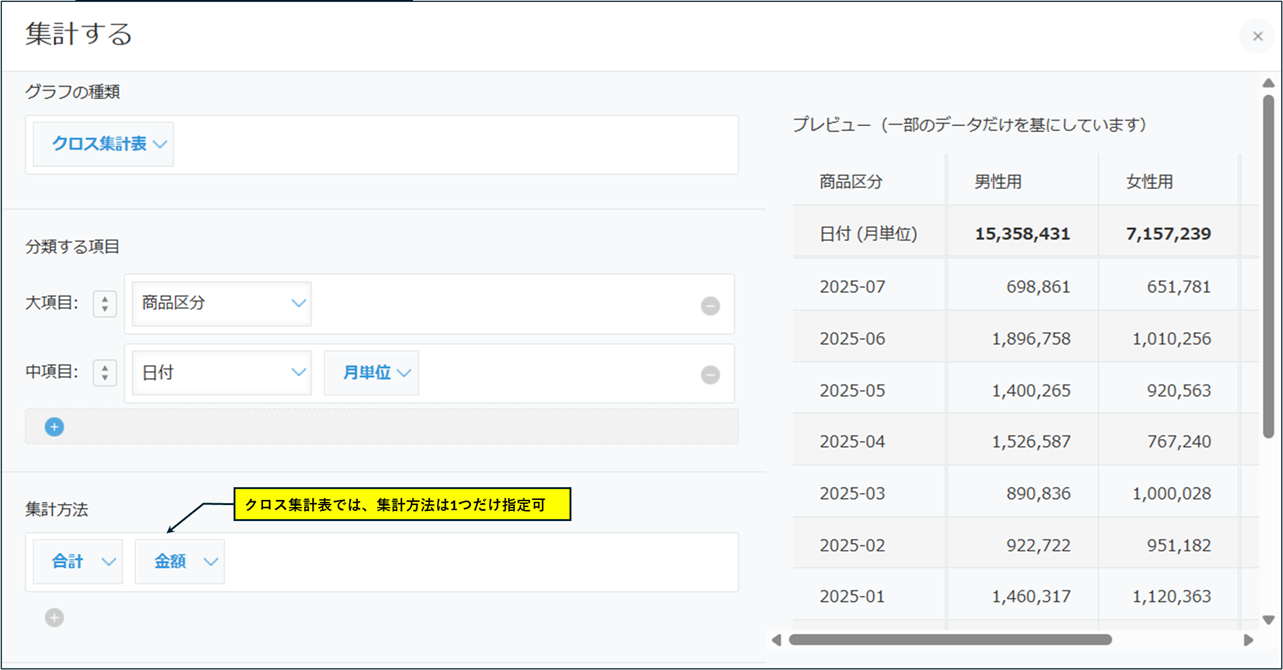This screenshot has width=1283, height=670.
Task: Open the 日付 field dropdown
Action: tap(221, 373)
